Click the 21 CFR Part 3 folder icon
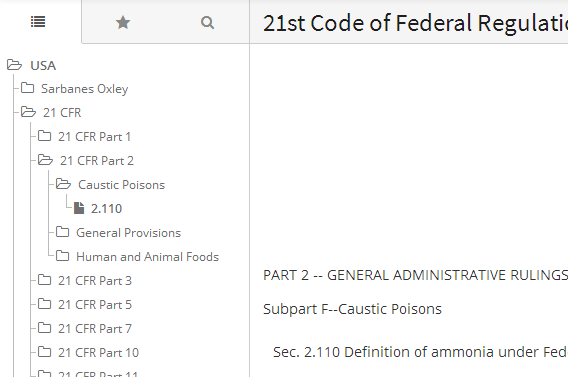 (45, 280)
